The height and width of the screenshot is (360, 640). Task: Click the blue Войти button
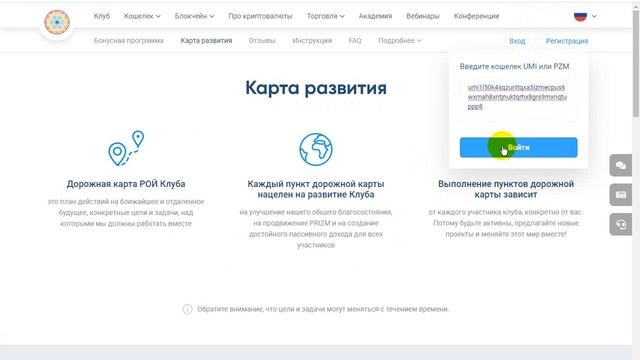518,147
